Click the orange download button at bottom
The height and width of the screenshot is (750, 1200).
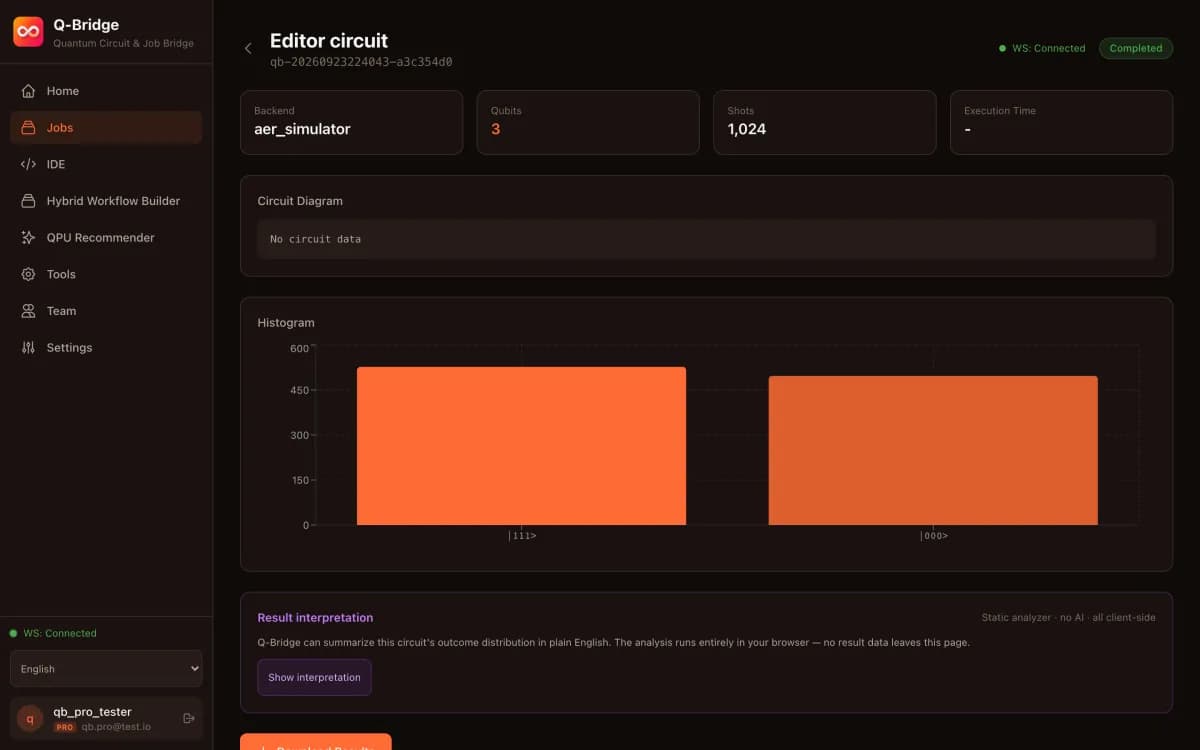(x=316, y=741)
